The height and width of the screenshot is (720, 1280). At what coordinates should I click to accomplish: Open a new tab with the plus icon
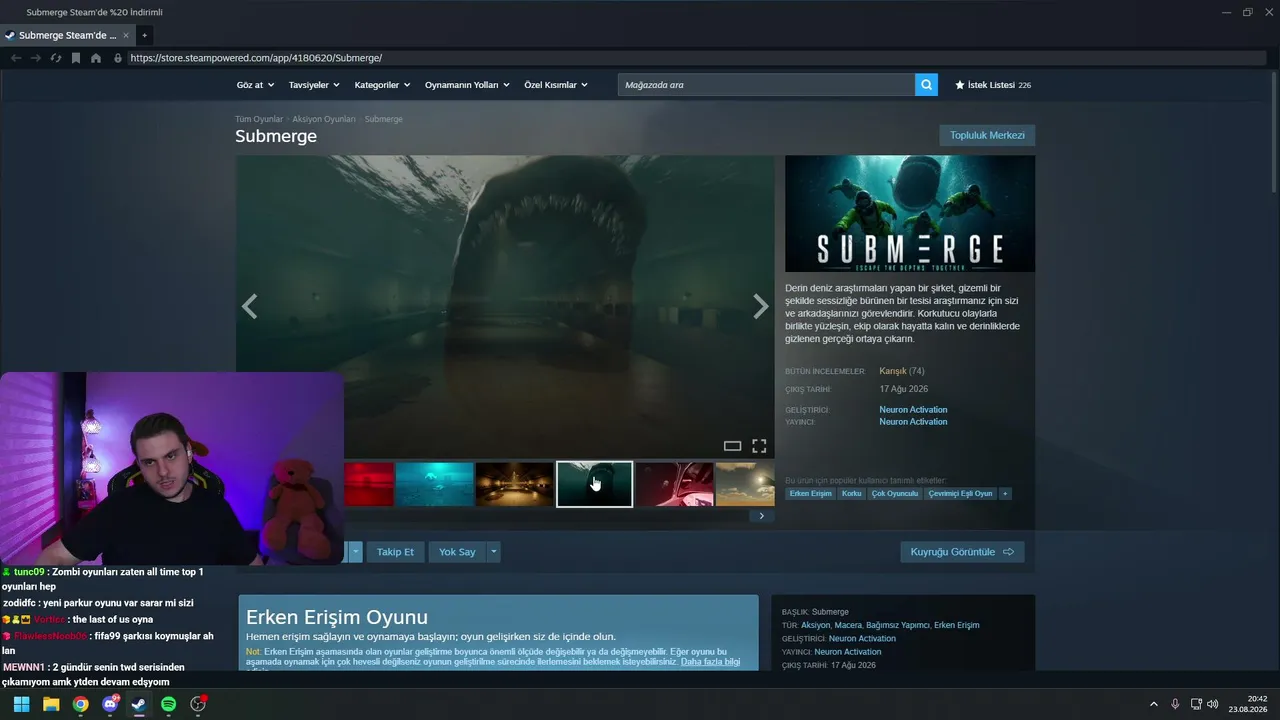click(144, 35)
